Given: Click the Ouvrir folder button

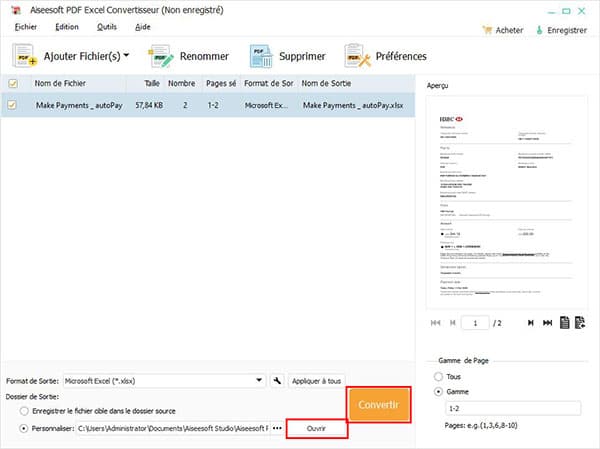Looking at the screenshot, I should 316,429.
